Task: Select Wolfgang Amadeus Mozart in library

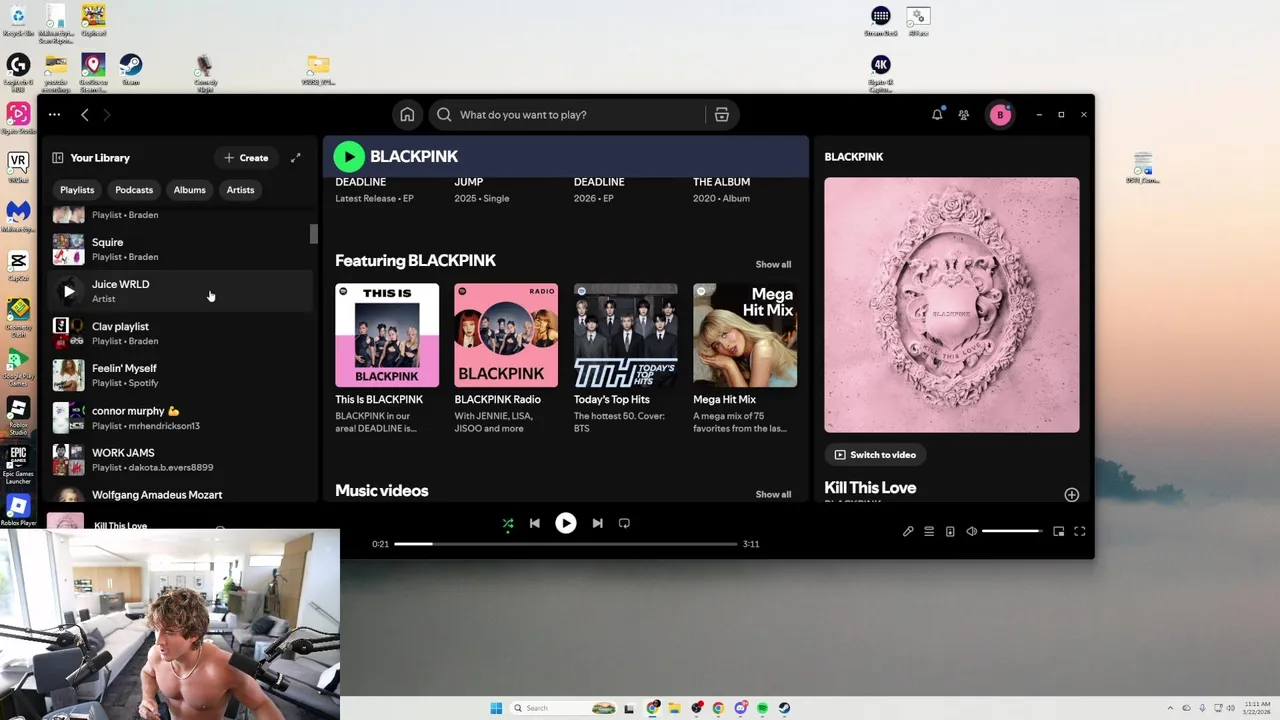Action: pos(180,494)
